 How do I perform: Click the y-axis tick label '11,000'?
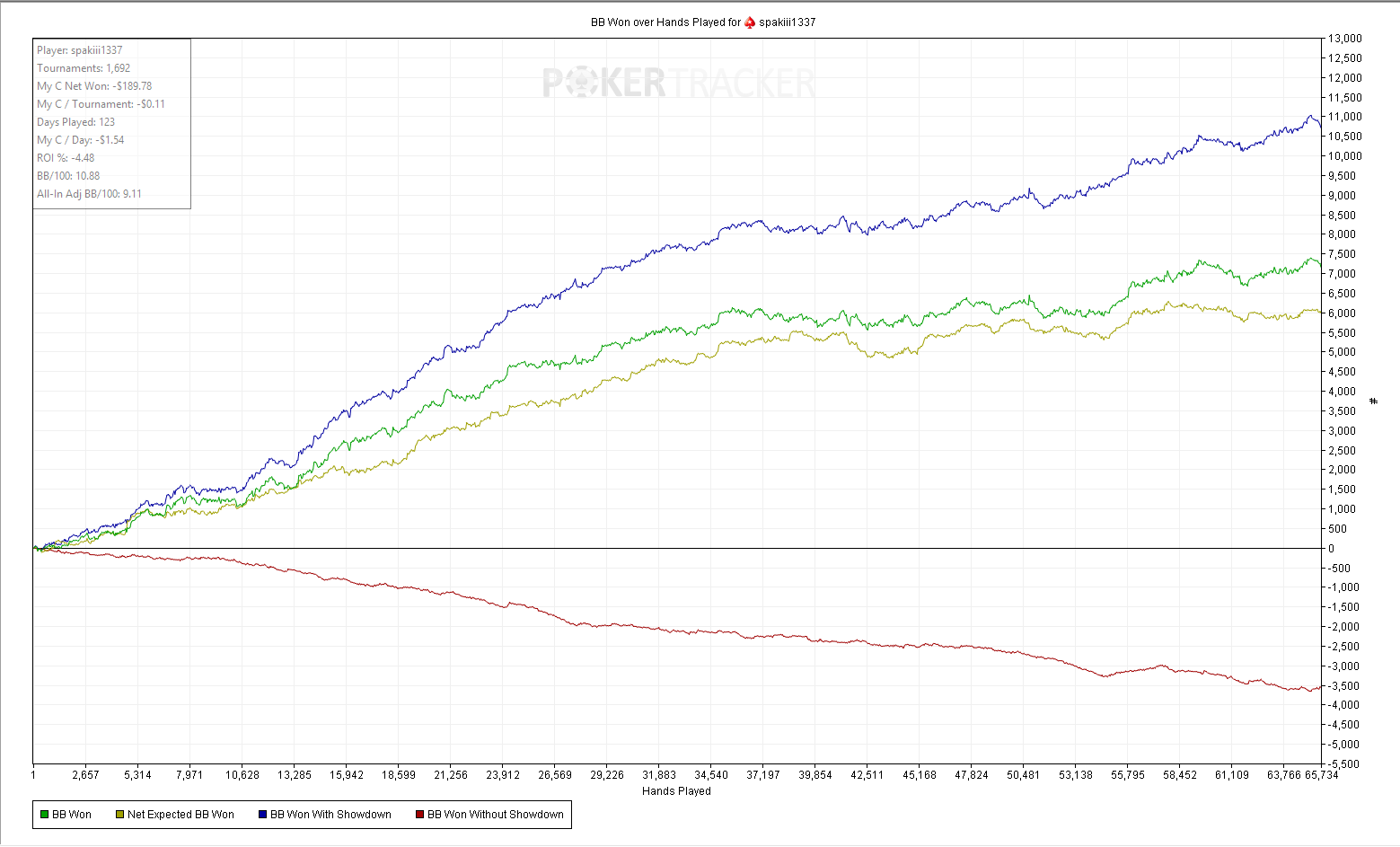tap(1345, 117)
